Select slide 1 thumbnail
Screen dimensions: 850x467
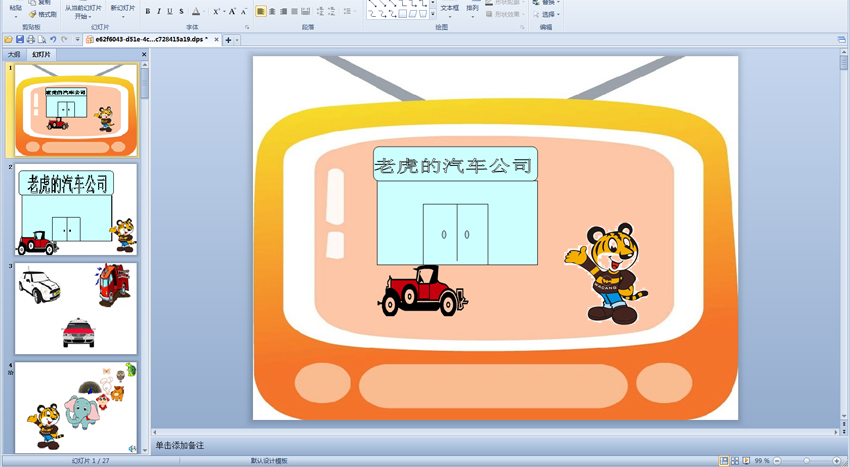76,110
